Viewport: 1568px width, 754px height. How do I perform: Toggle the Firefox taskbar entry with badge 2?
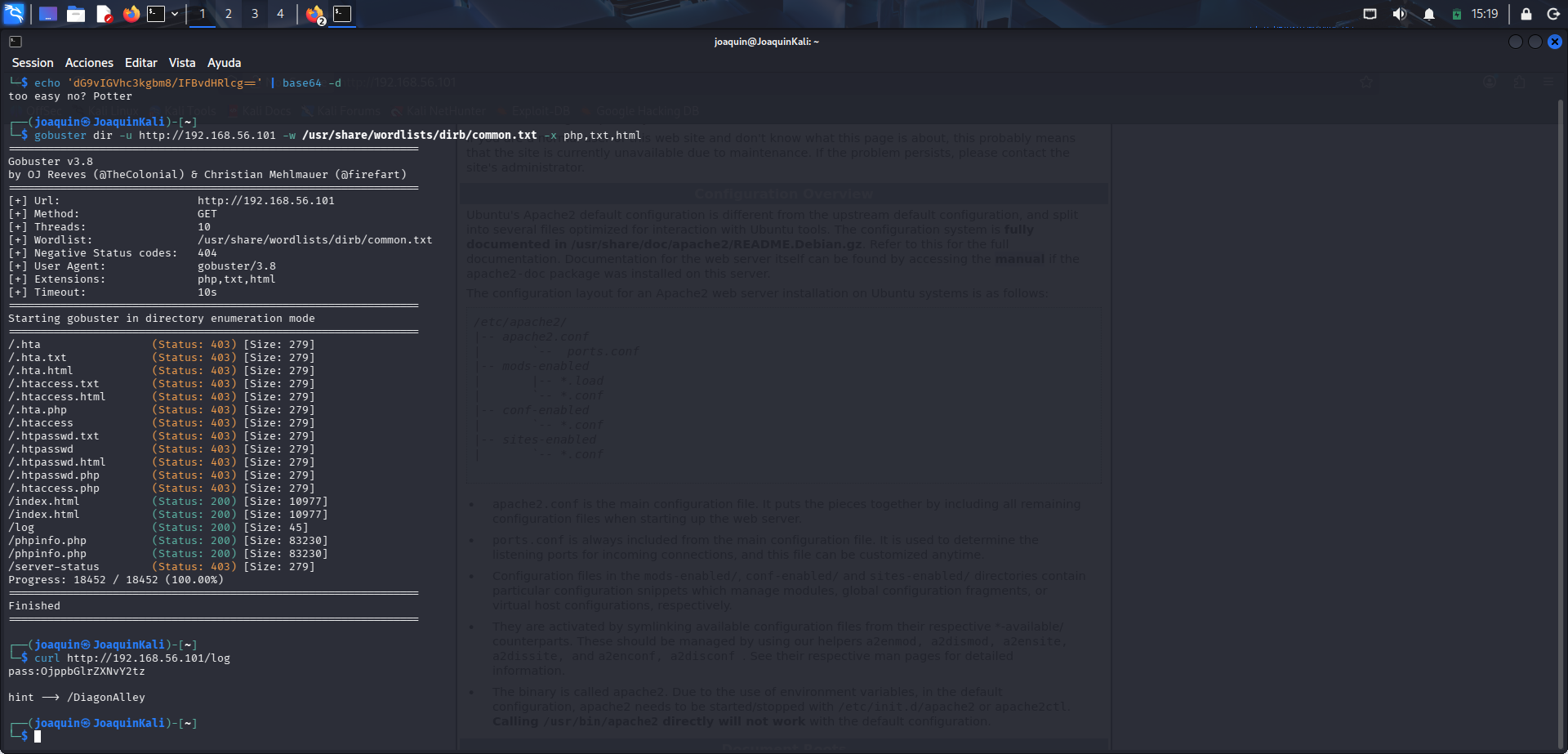click(x=314, y=14)
